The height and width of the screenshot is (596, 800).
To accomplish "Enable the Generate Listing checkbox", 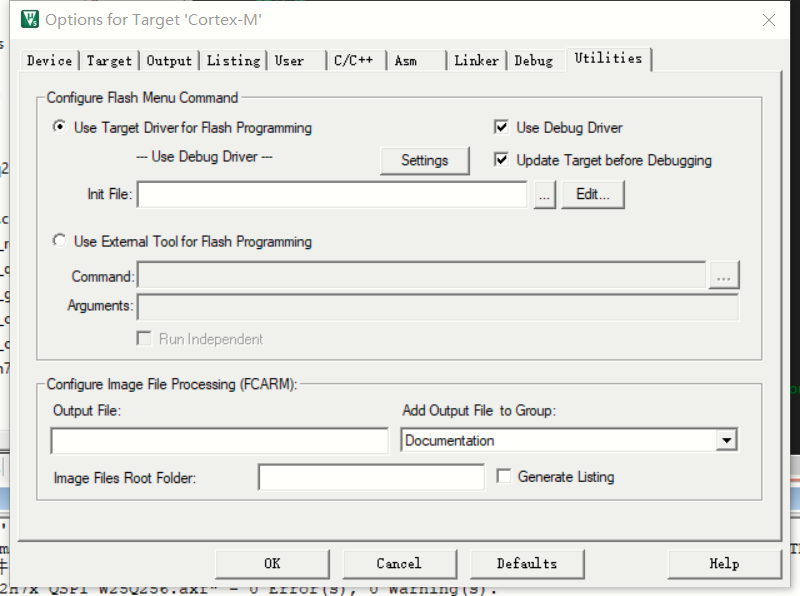I will (x=504, y=476).
